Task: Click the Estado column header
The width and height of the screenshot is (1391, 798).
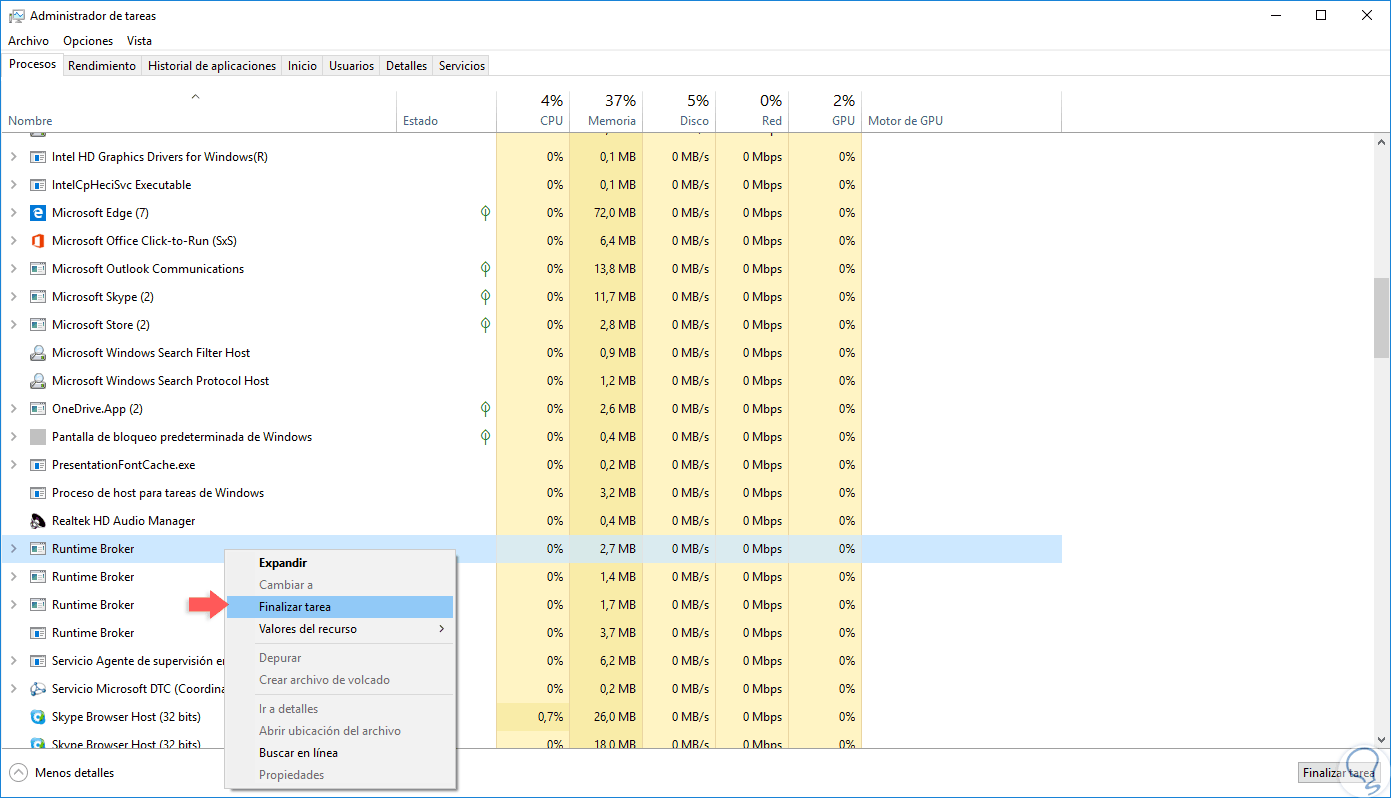Action: coord(446,110)
